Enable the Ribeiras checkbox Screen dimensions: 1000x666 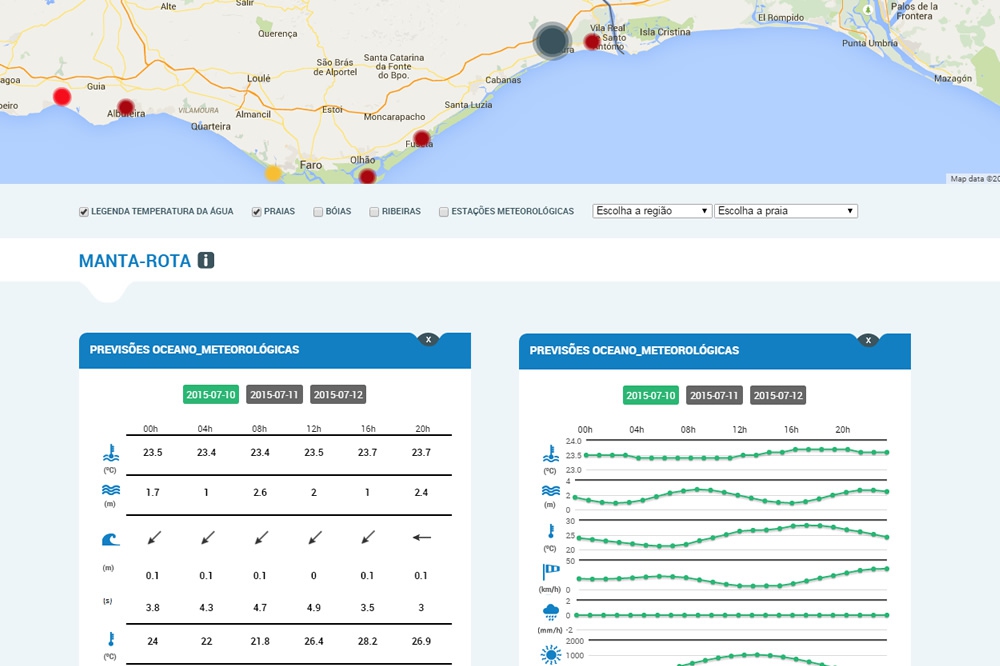click(x=374, y=212)
